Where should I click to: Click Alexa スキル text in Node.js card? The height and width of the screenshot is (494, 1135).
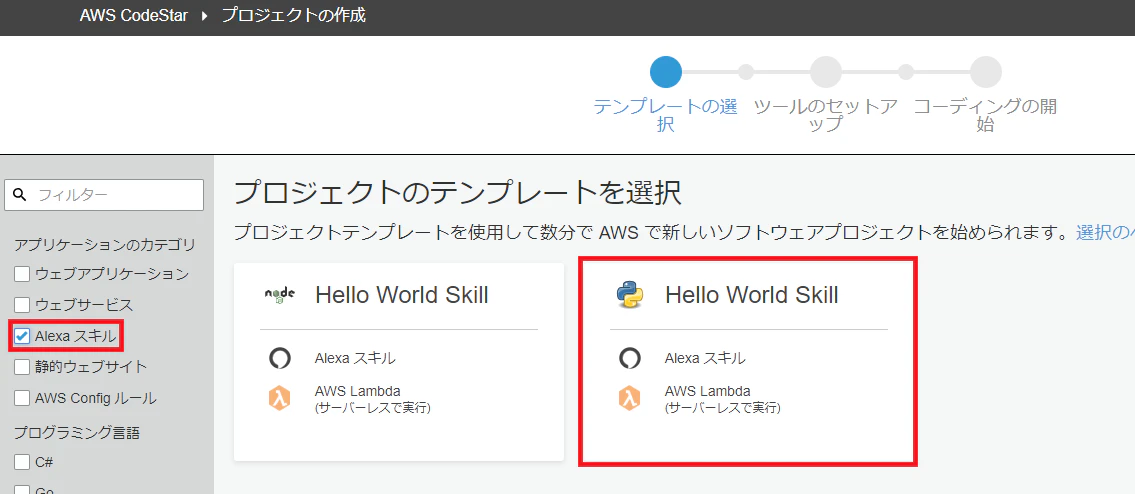[x=355, y=358]
